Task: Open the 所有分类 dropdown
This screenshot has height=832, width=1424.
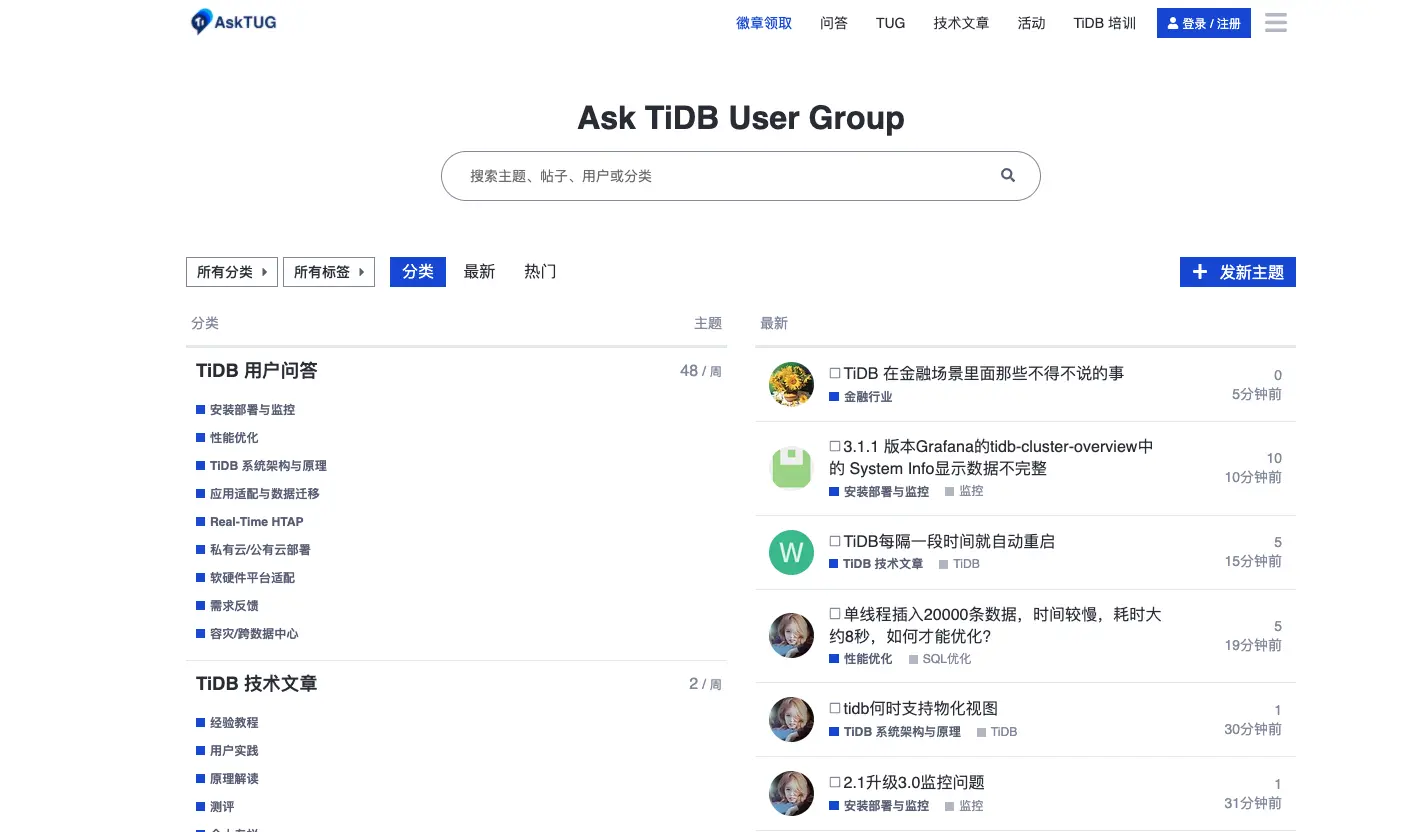Action: 231,271
